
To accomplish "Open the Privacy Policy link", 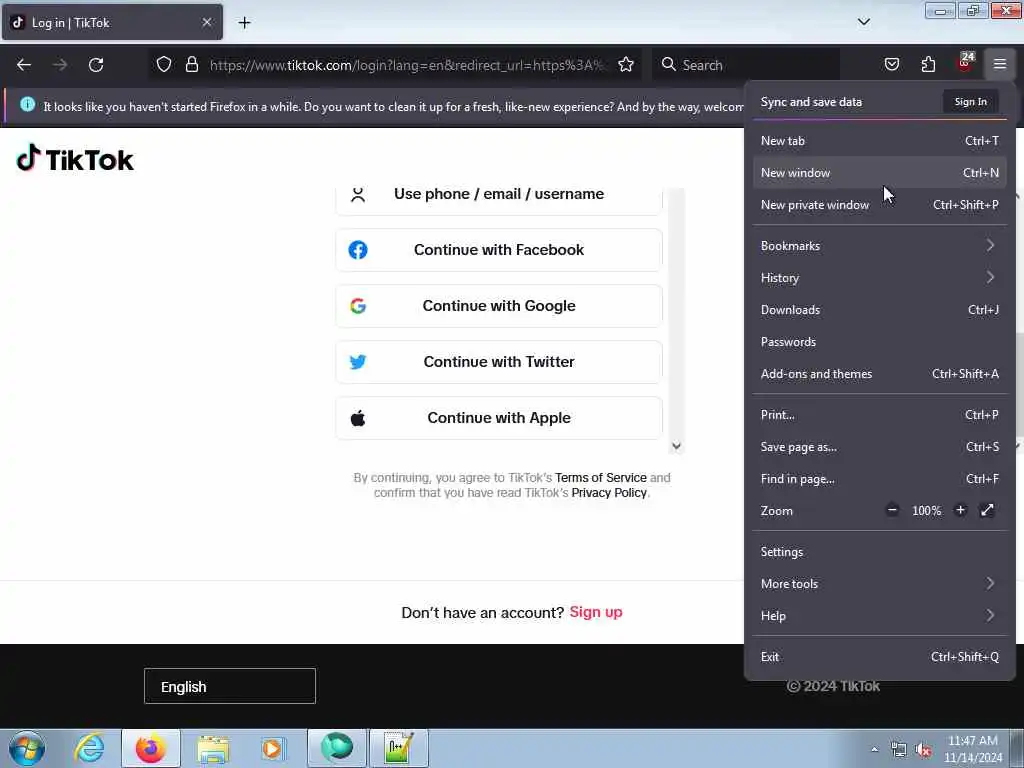I will [609, 492].
